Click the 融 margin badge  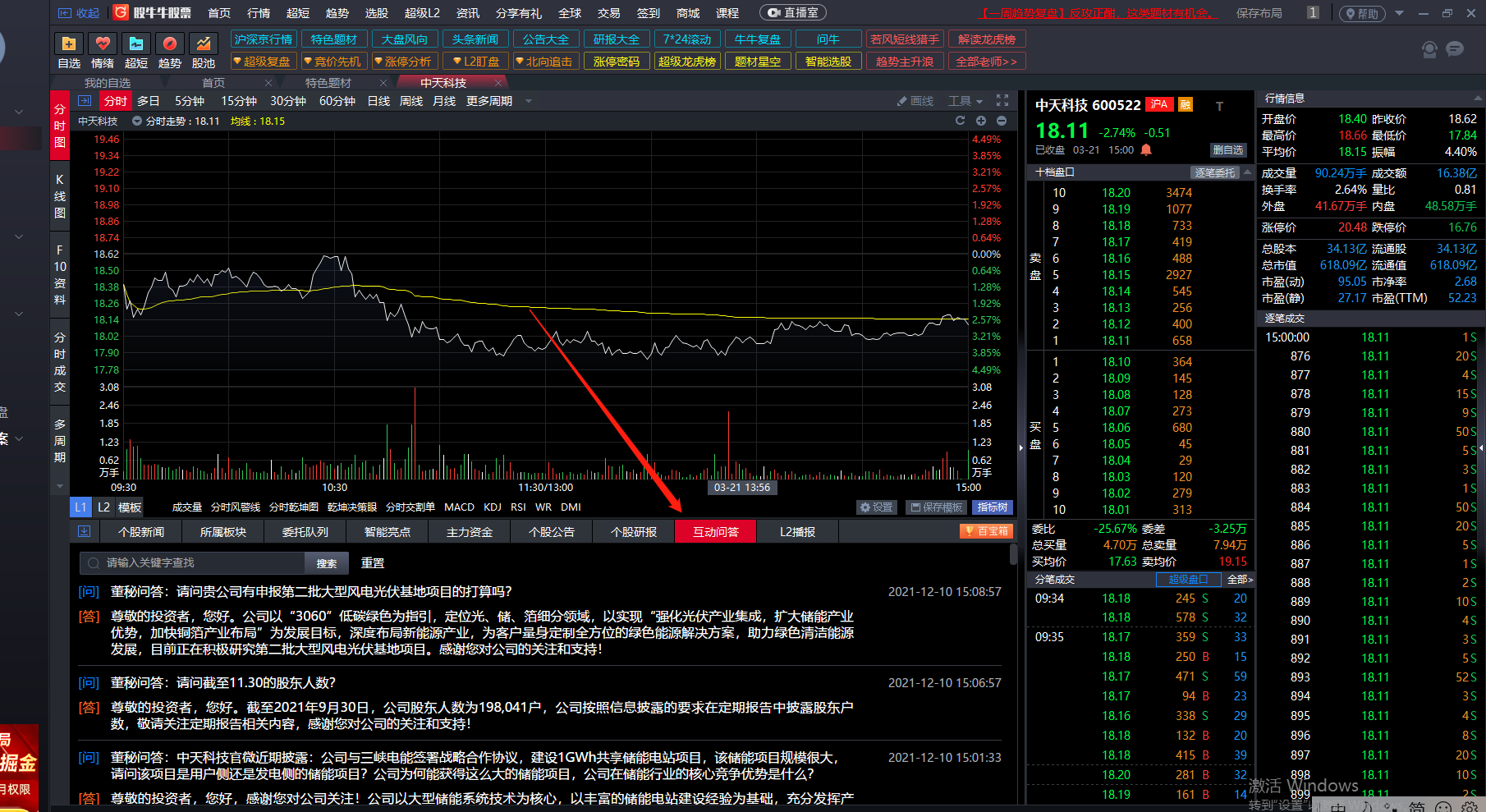click(1186, 104)
